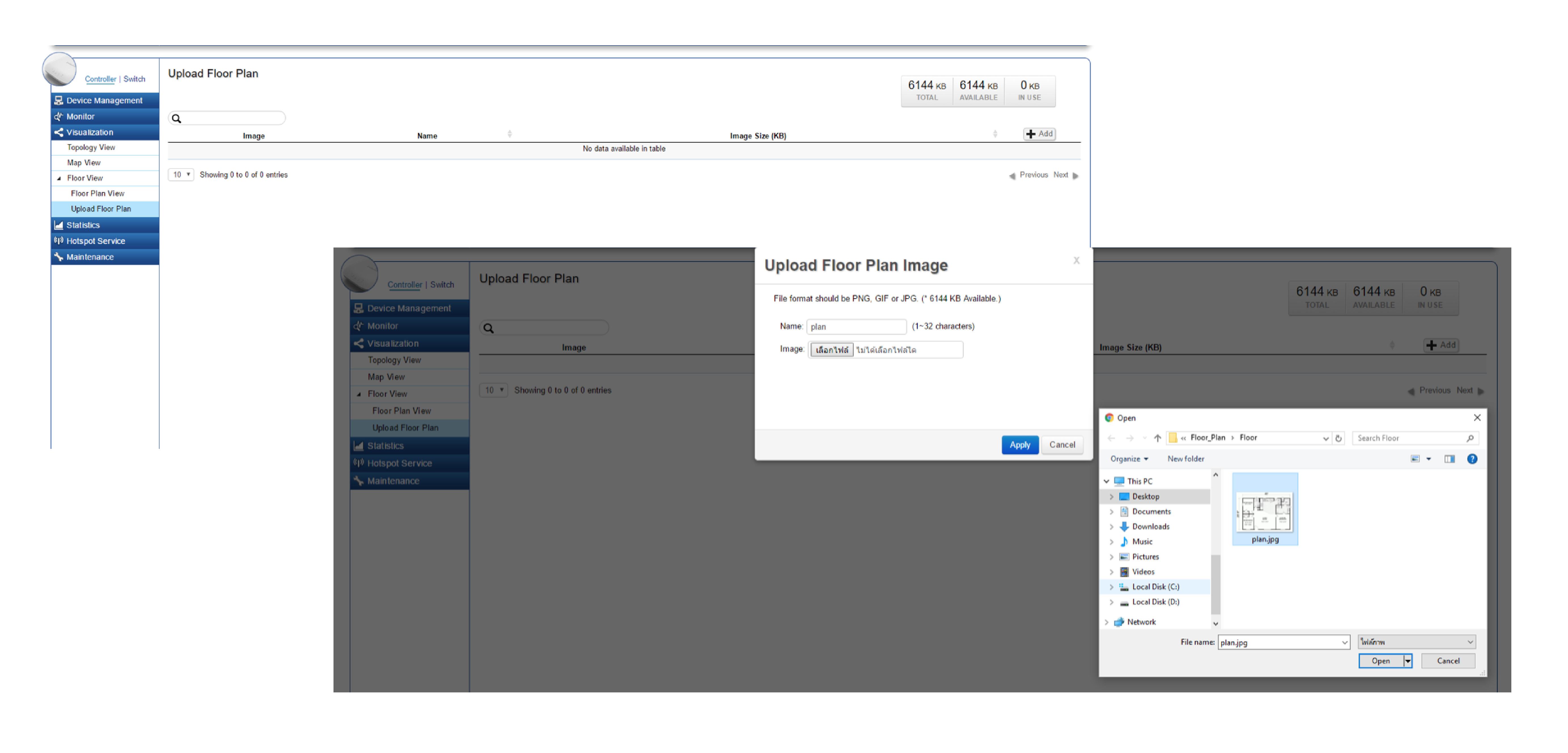Click Hotspot Service antenna icon in top sidebar
The width and height of the screenshot is (1568, 753).
coord(58,241)
